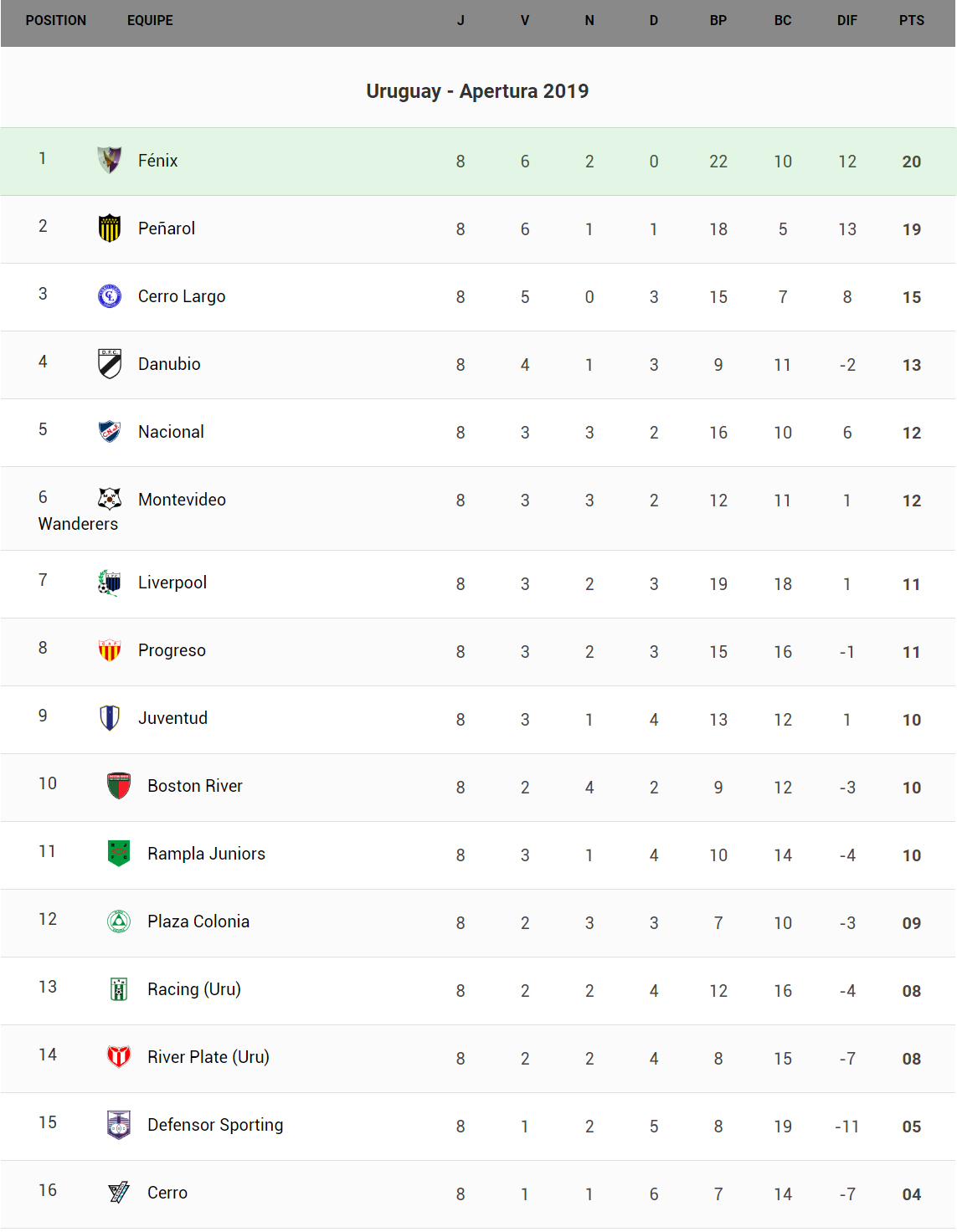Click the EQUIPE column header
The height and width of the screenshot is (1232, 957).
click(x=150, y=21)
